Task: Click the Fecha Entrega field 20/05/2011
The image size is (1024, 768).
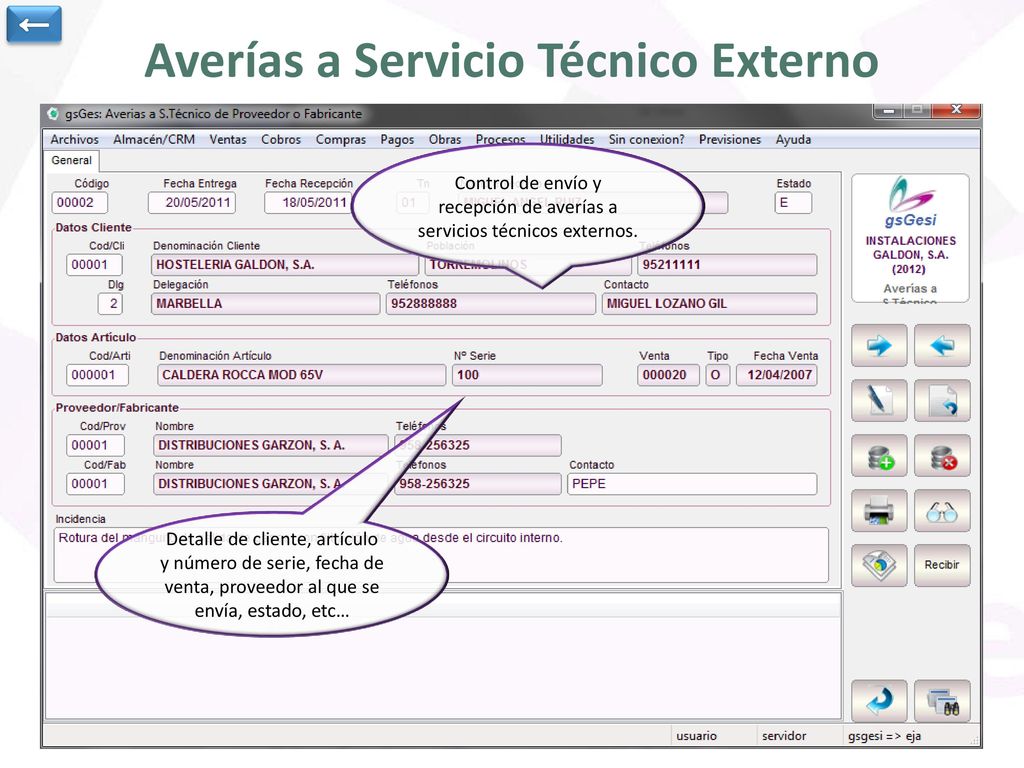Action: 192,202
